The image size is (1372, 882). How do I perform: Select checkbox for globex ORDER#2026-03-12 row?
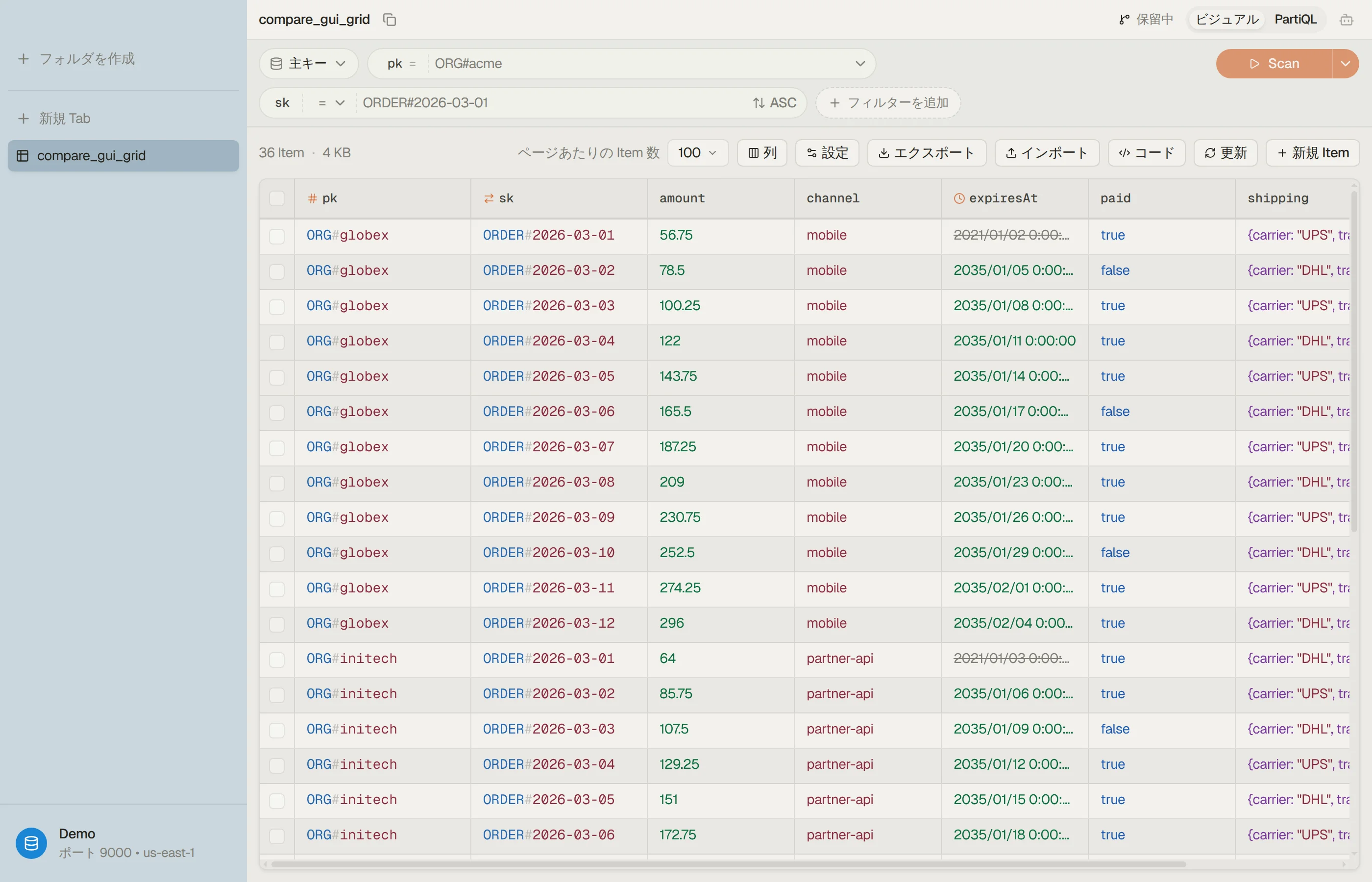point(276,624)
